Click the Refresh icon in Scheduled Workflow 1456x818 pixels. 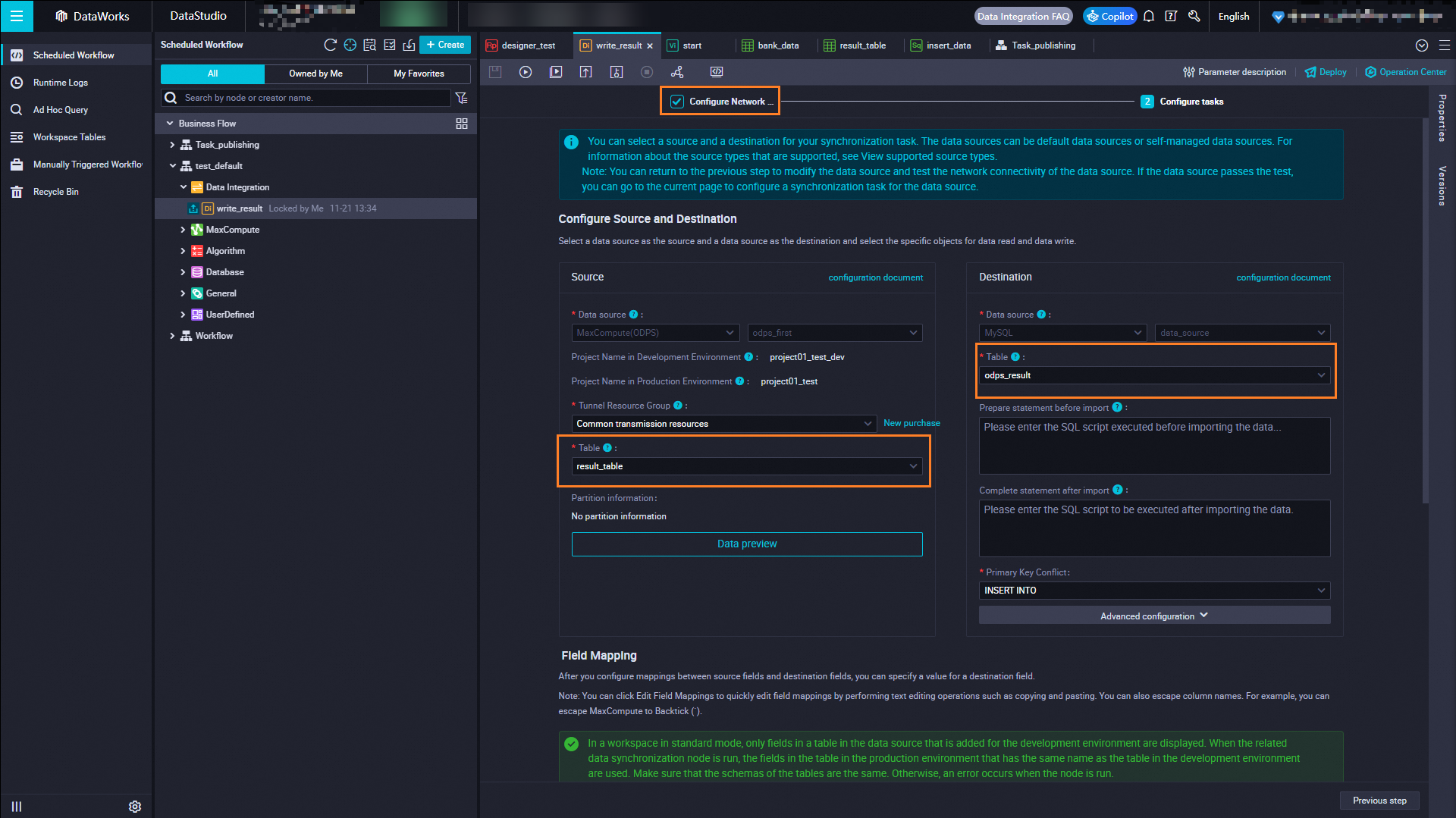pyautogui.click(x=330, y=45)
